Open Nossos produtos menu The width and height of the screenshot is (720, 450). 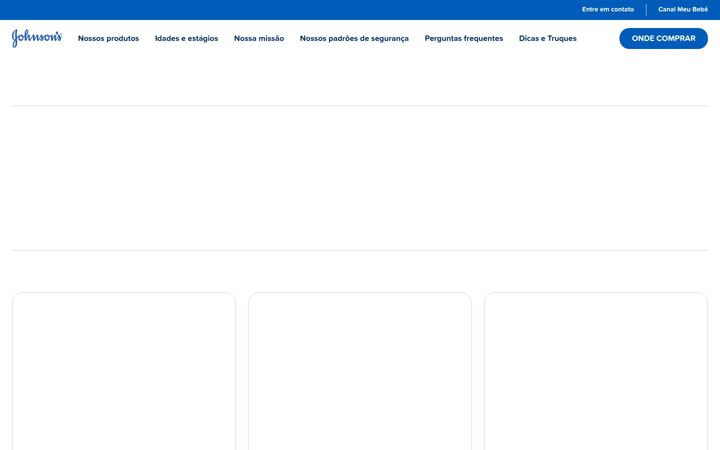tap(108, 39)
